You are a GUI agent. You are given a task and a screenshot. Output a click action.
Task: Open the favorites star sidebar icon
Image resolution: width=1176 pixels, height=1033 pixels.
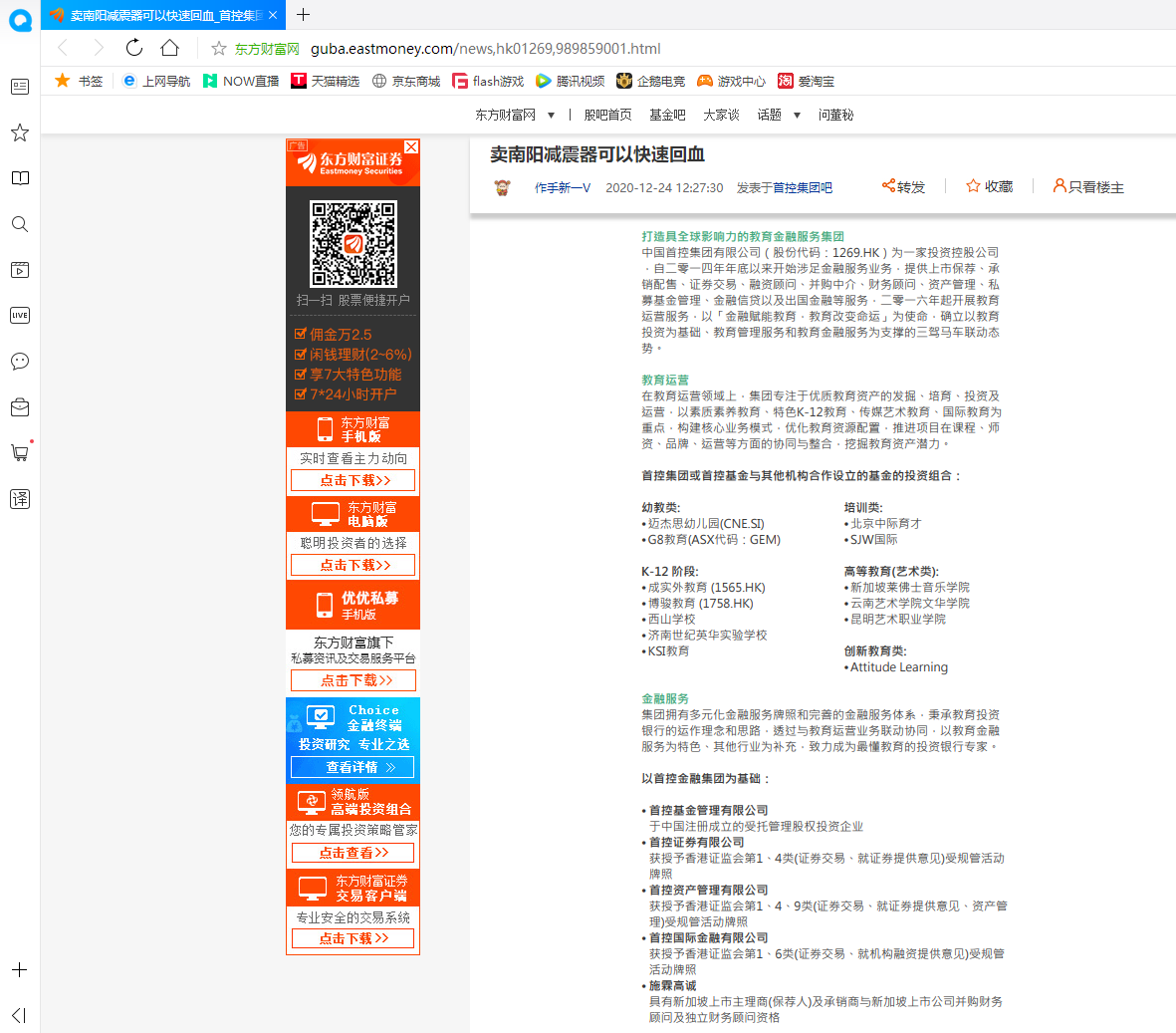point(20,132)
